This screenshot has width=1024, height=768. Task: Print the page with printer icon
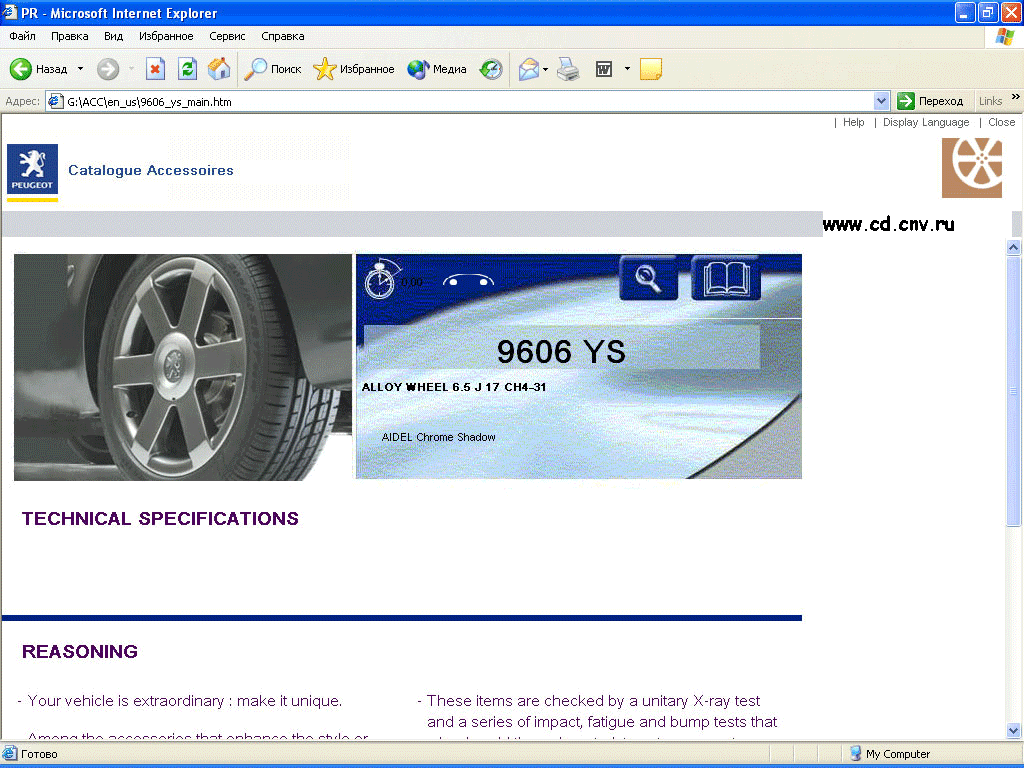568,69
